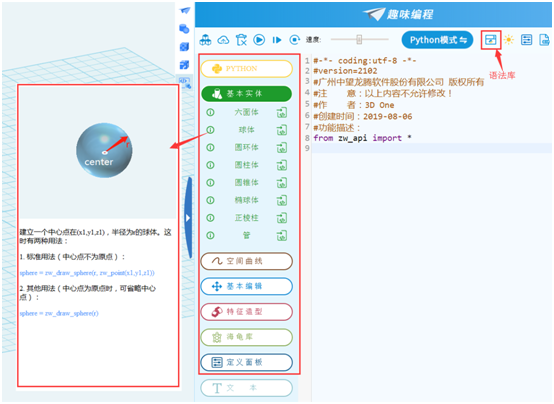Click the sun theme icon
554x404 pixels.
[x=508, y=40]
